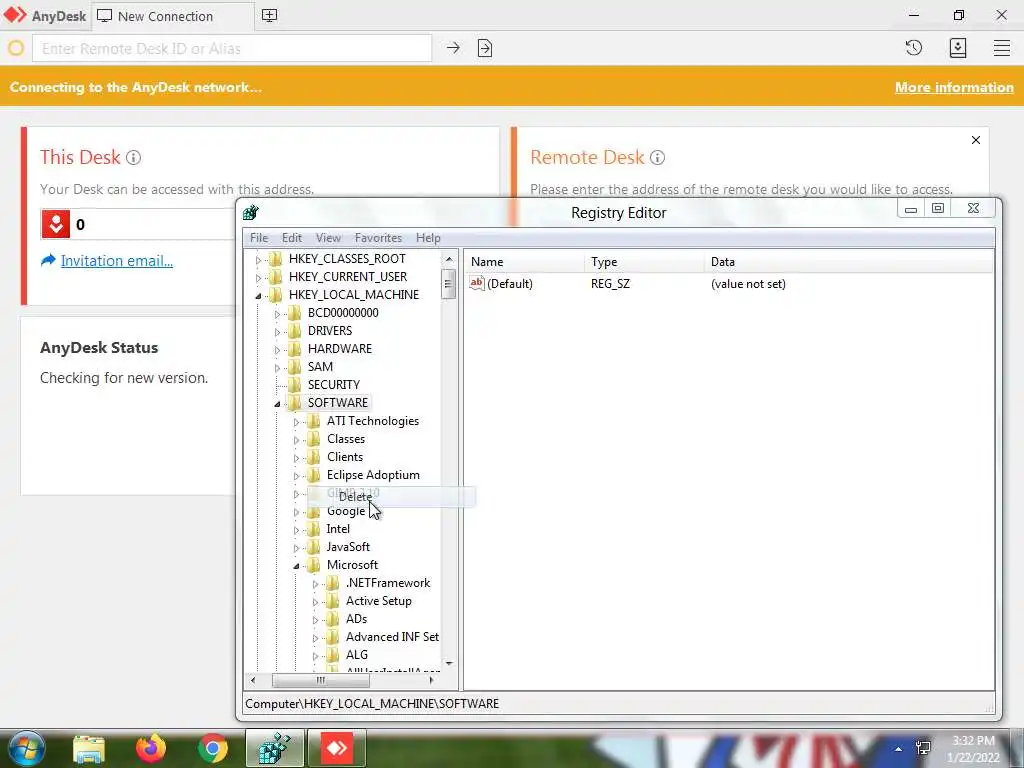The width and height of the screenshot is (1024, 768).
Task: Open the address book icon
Action: [958, 48]
